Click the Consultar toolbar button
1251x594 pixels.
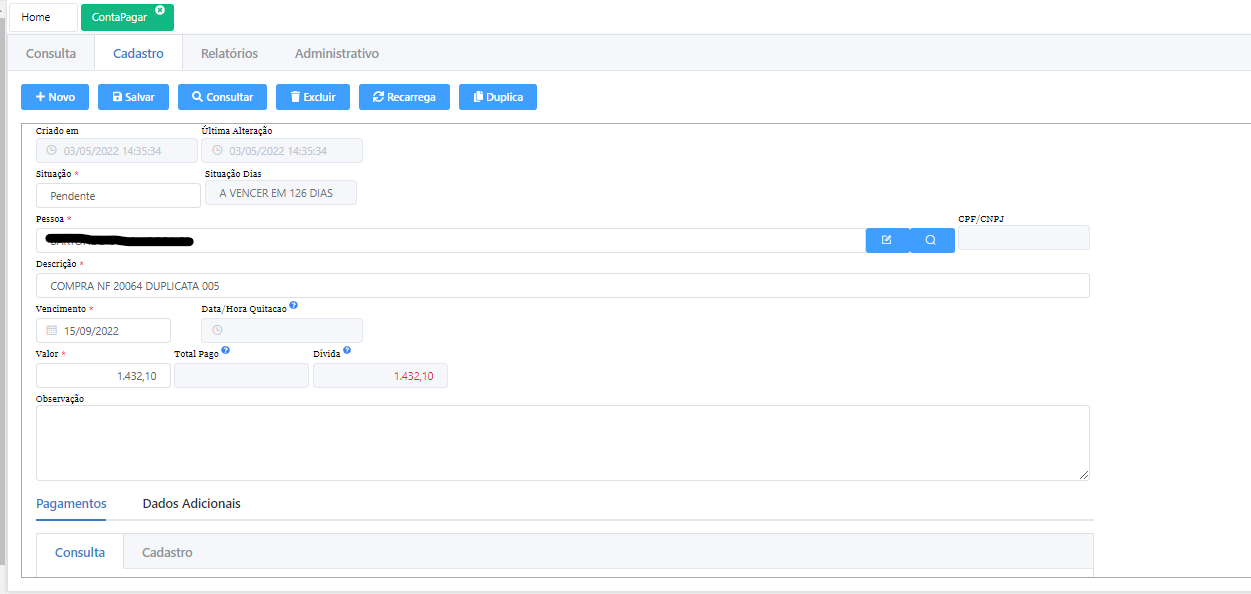click(222, 97)
